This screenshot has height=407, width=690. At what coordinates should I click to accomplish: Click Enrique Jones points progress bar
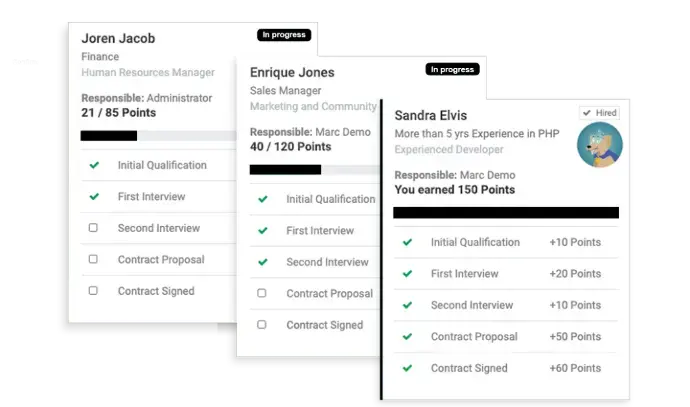tap(312, 169)
